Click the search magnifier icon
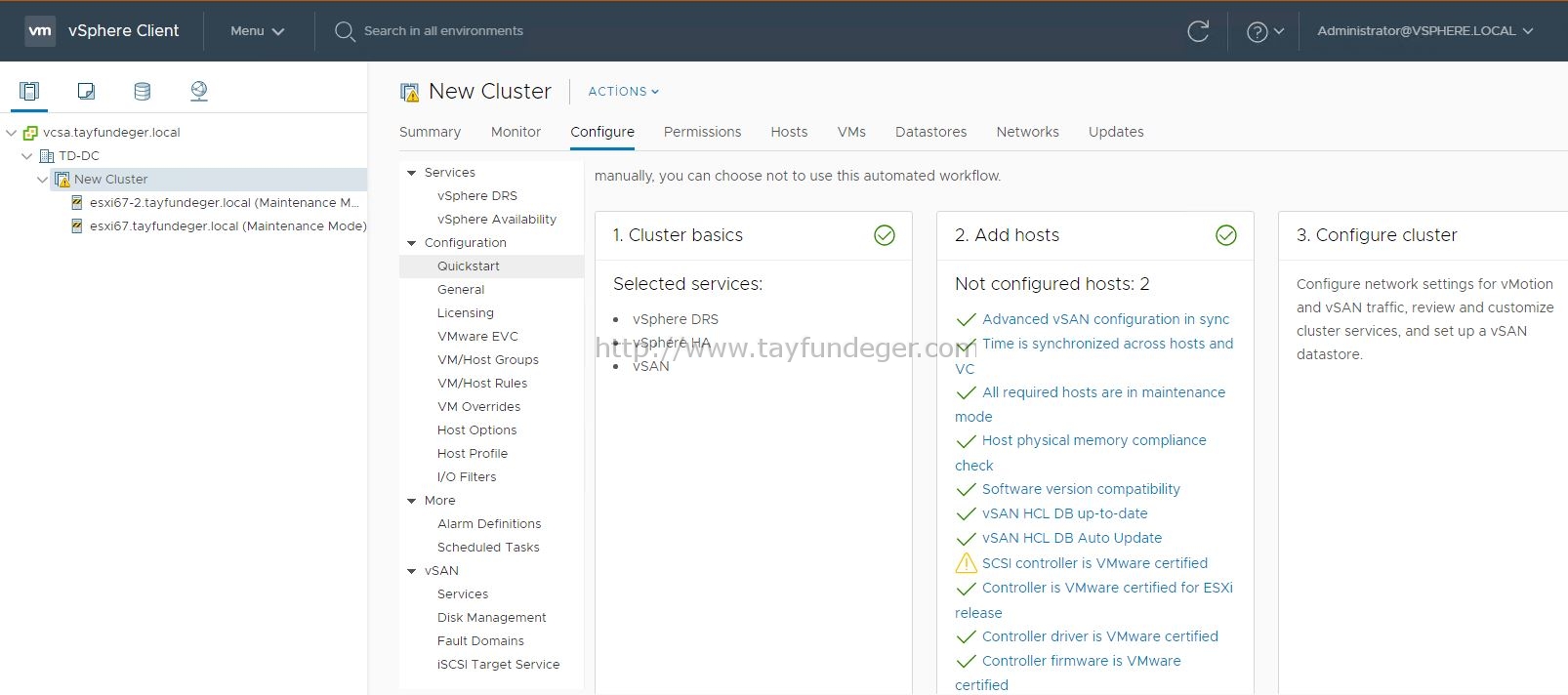The width and height of the screenshot is (1568, 695). 344,31
